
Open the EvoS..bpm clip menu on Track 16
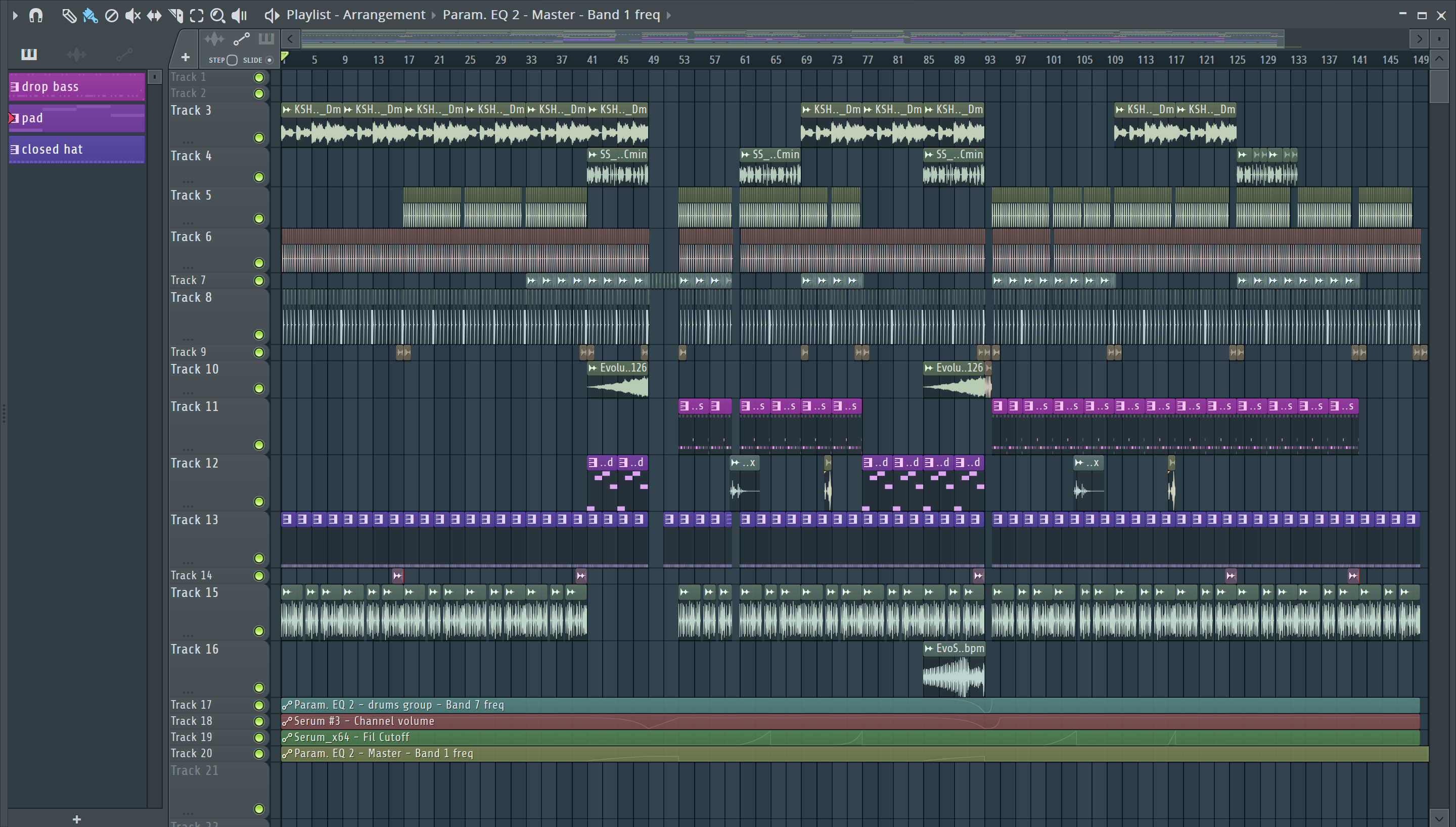(x=929, y=649)
